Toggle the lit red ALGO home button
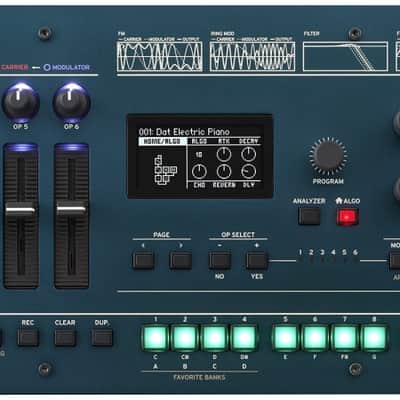 pos(347,217)
